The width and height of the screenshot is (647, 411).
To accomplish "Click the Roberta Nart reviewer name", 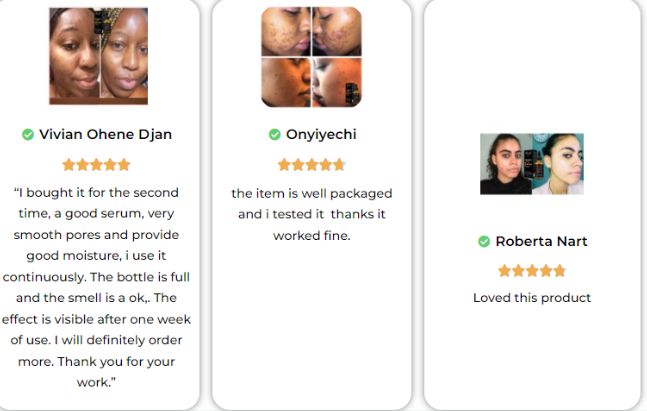I will point(541,241).
